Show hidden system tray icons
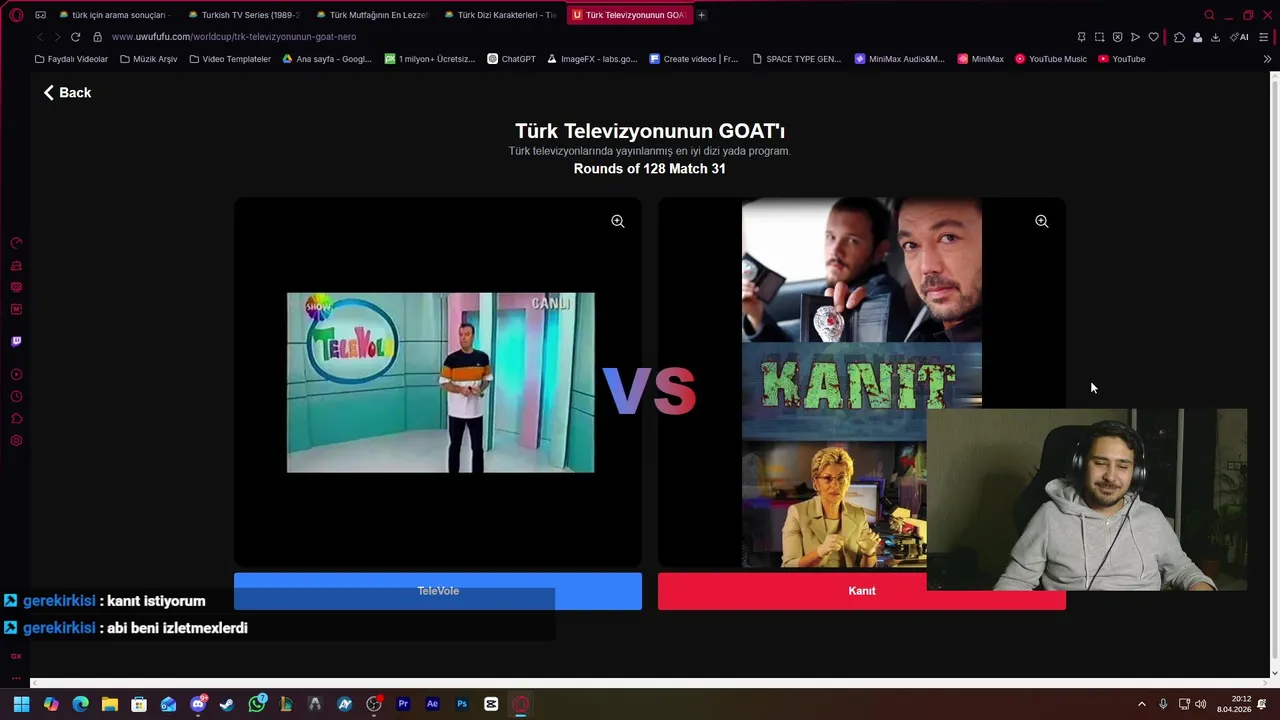Viewport: 1280px width, 720px height. pos(1142,704)
